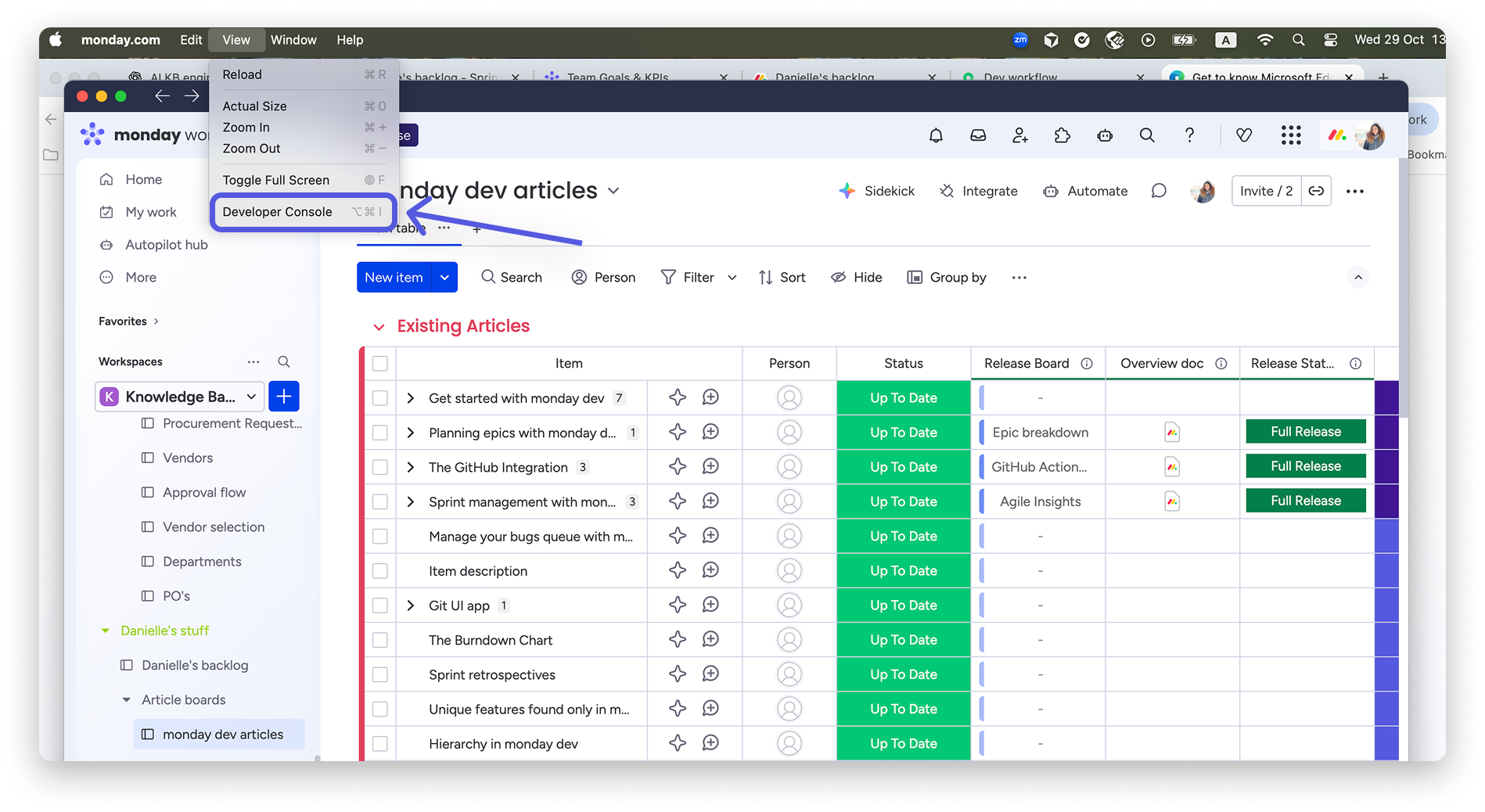1485x812 pixels.
Task: Open the products switcher grid icon
Action: [1291, 135]
